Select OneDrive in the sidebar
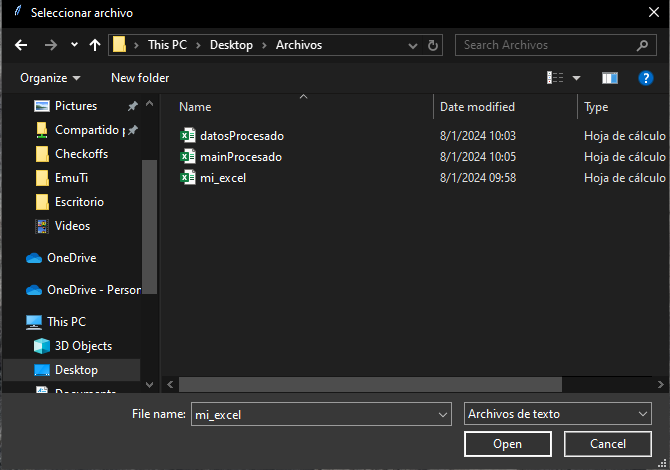 coord(71,258)
